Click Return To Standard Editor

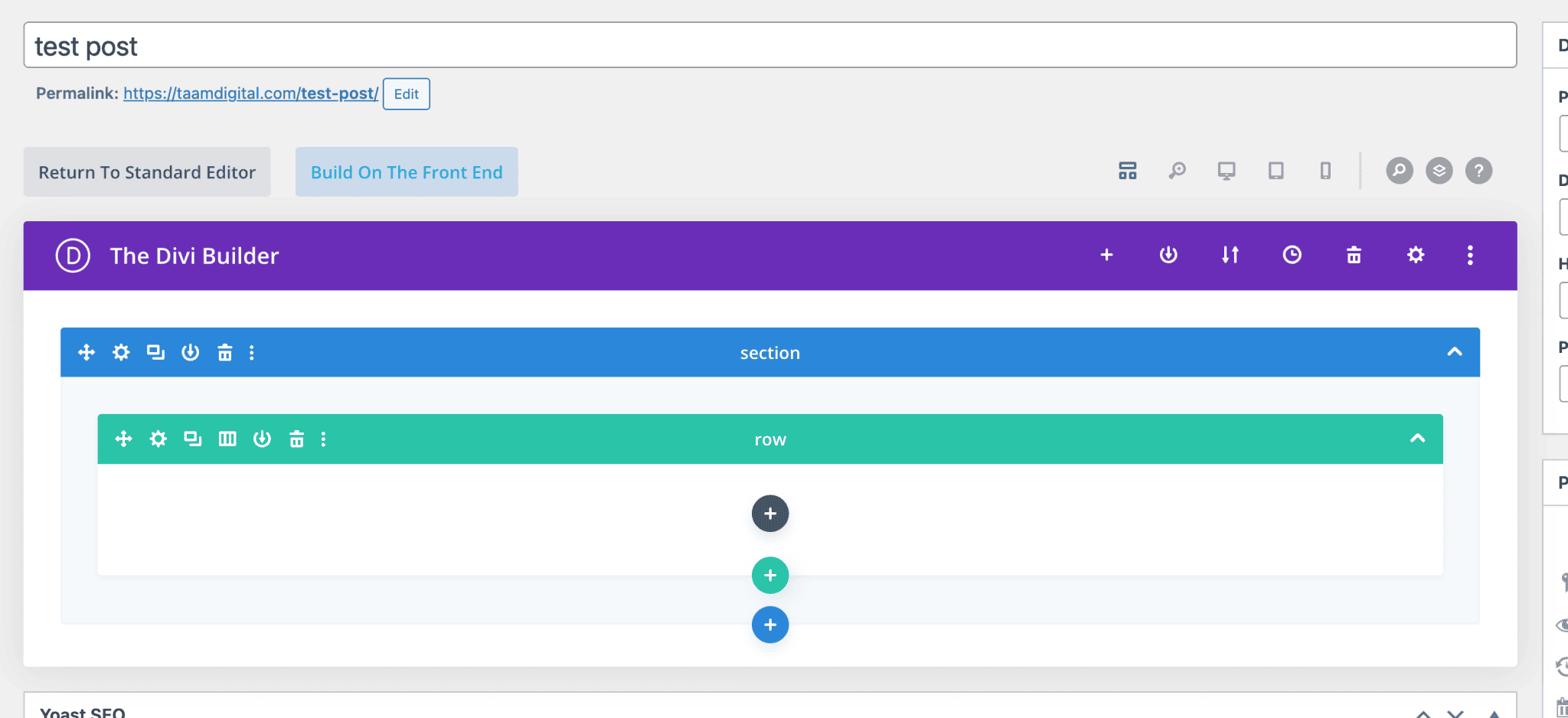(147, 172)
